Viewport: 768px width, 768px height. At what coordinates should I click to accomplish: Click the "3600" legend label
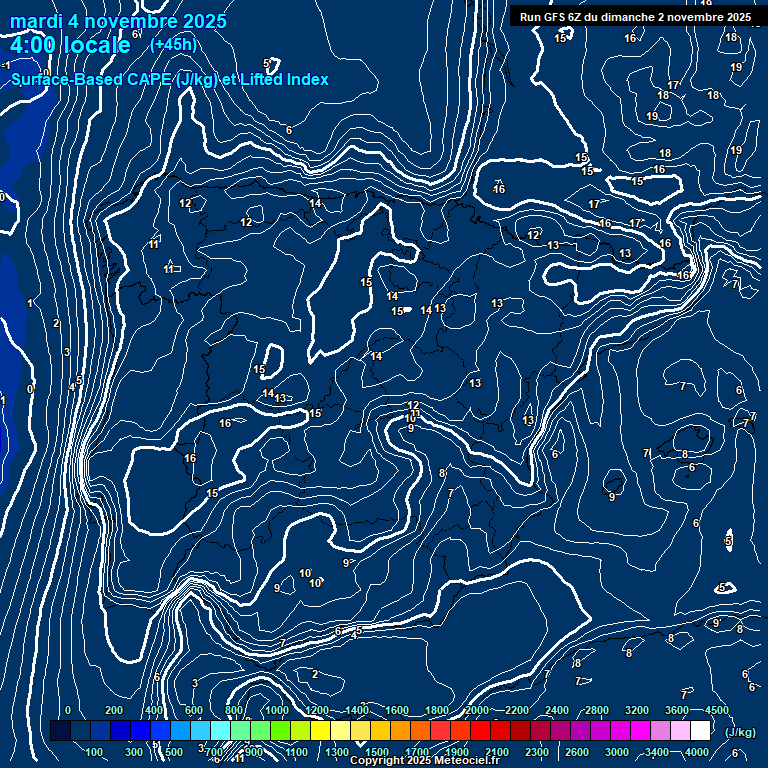point(677,710)
